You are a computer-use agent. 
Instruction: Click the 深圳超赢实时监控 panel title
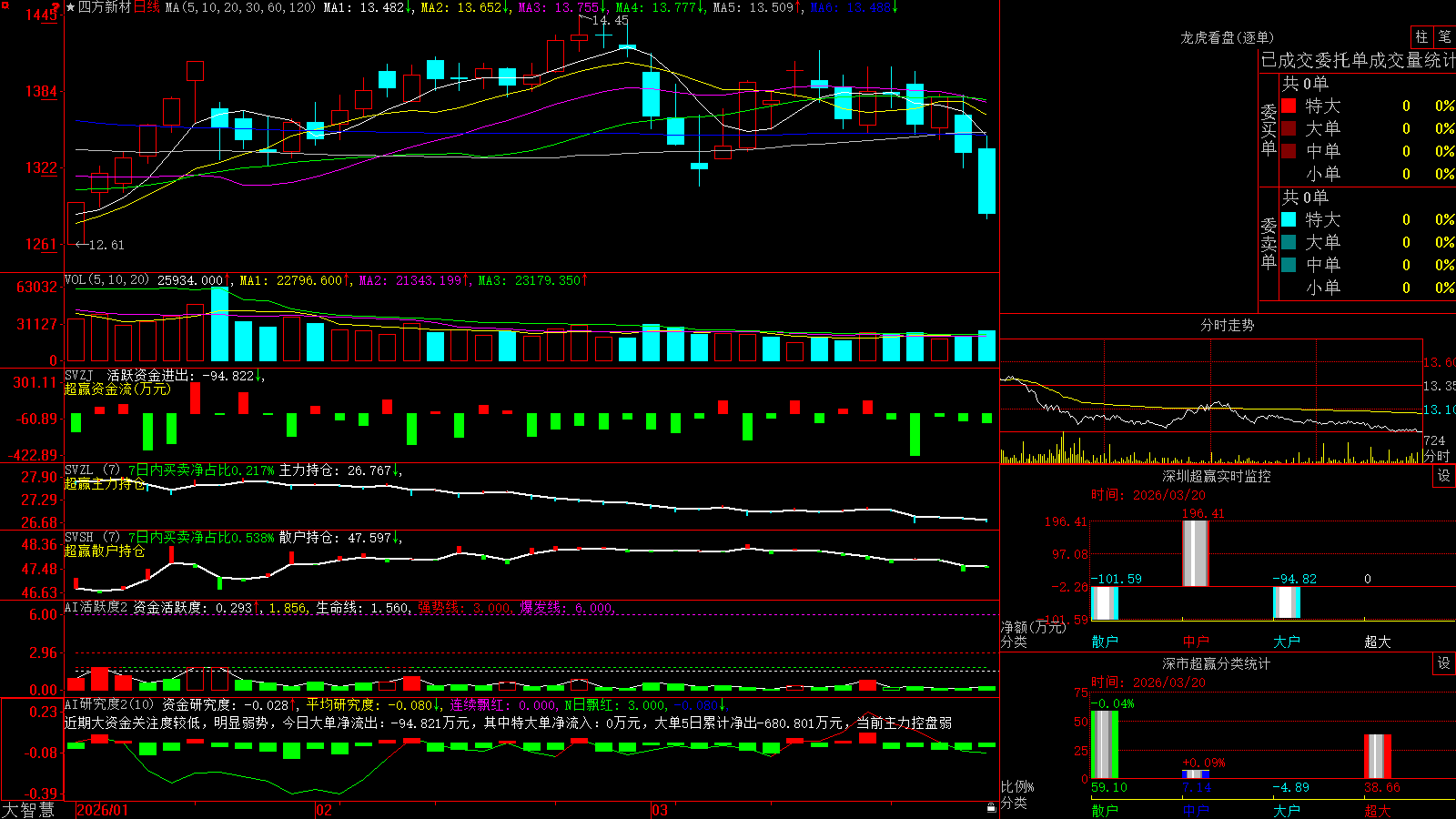pyautogui.click(x=1216, y=476)
